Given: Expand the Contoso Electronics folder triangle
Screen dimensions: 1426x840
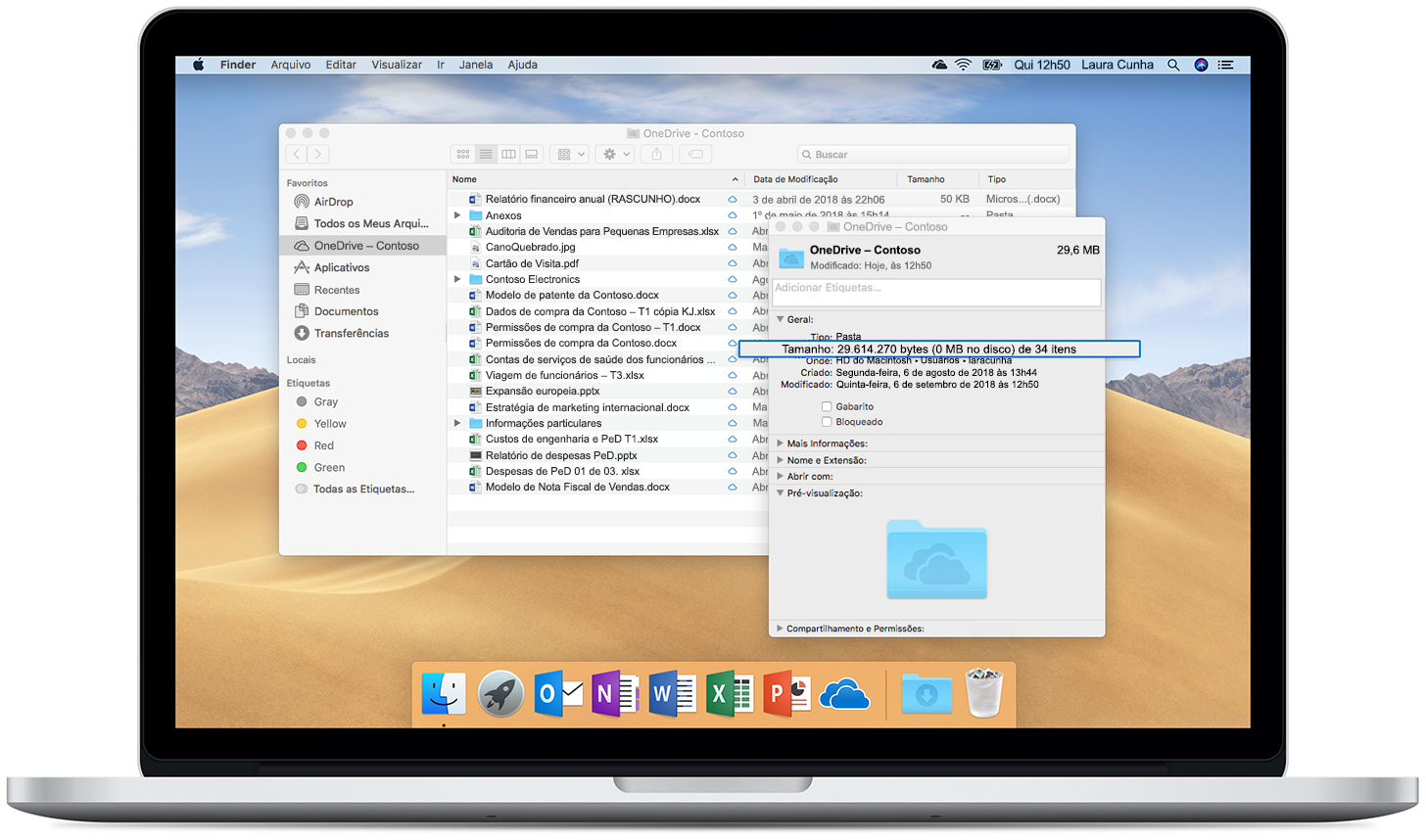Looking at the screenshot, I should [x=457, y=279].
